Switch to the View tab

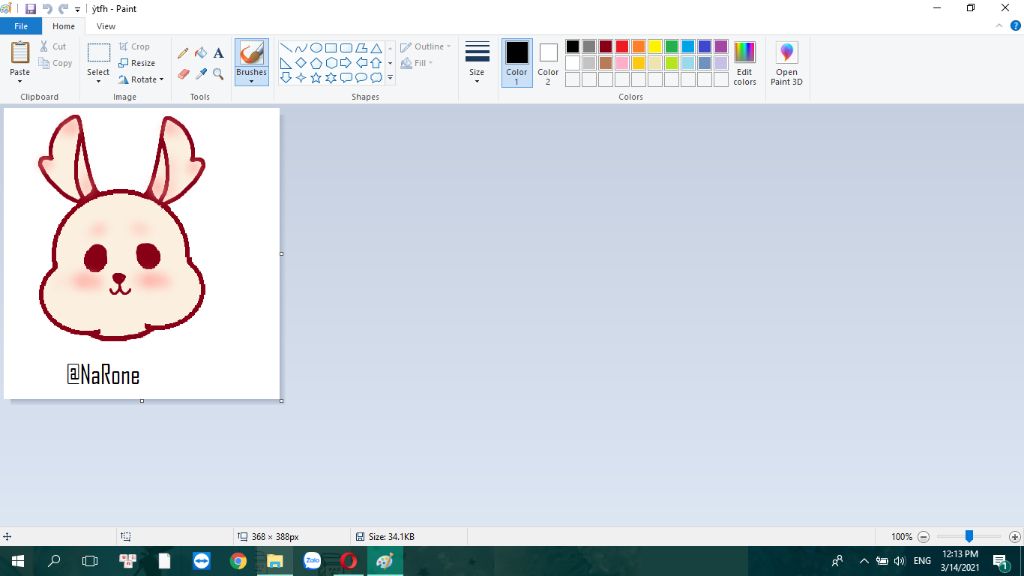[x=106, y=26]
